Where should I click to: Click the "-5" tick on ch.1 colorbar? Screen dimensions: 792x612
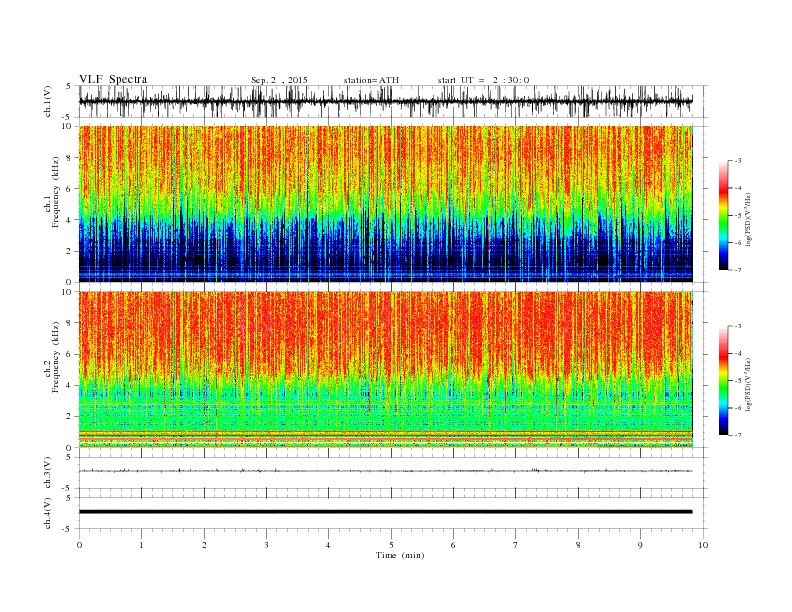(738, 215)
